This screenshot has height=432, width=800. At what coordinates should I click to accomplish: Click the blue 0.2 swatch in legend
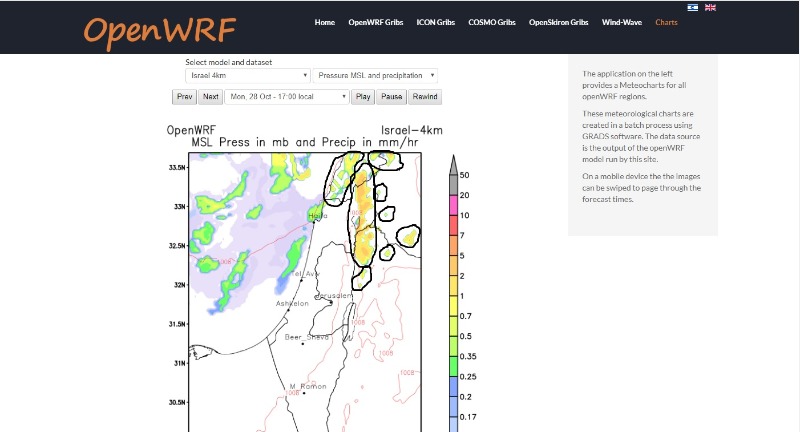pyautogui.click(x=453, y=387)
